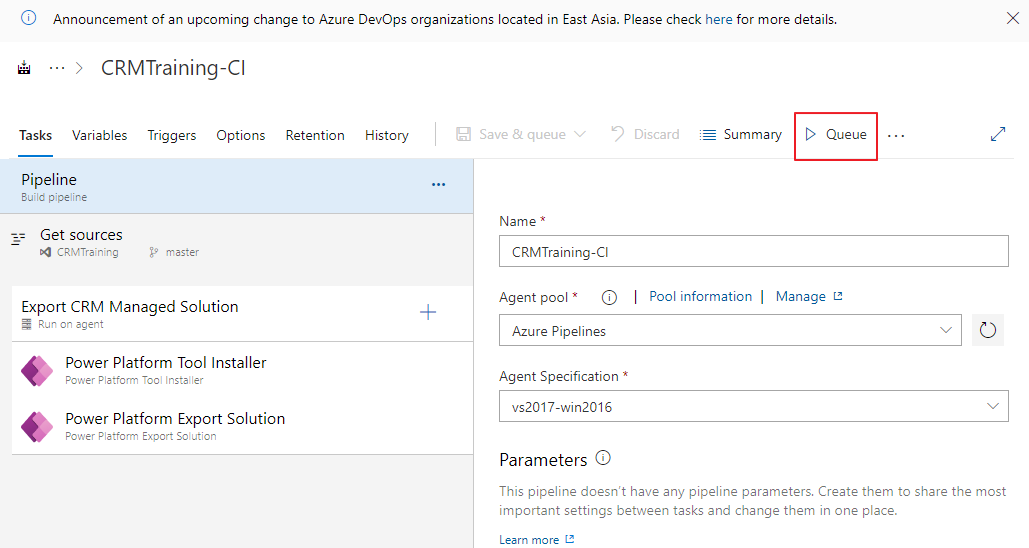
Task: Select the Get sources step
Action: [236, 243]
